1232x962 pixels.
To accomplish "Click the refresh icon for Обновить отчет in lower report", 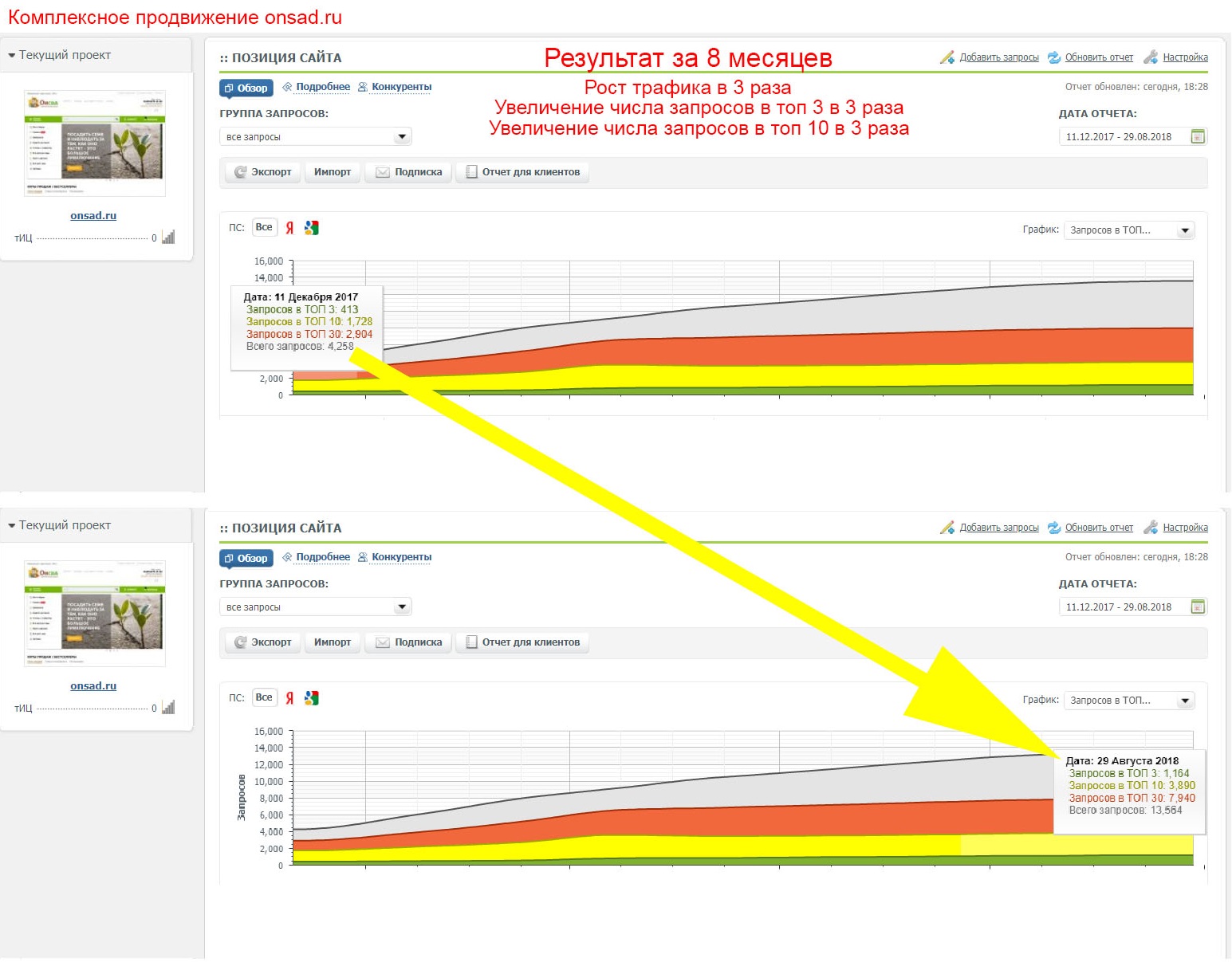I will point(1054,528).
